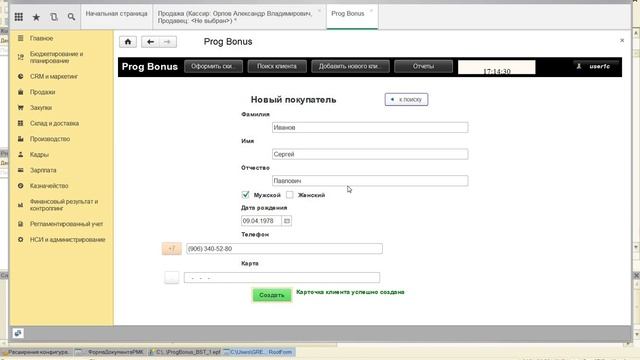640x360 pixels.
Task: Click Добавить нового кли... button
Action: (350, 66)
